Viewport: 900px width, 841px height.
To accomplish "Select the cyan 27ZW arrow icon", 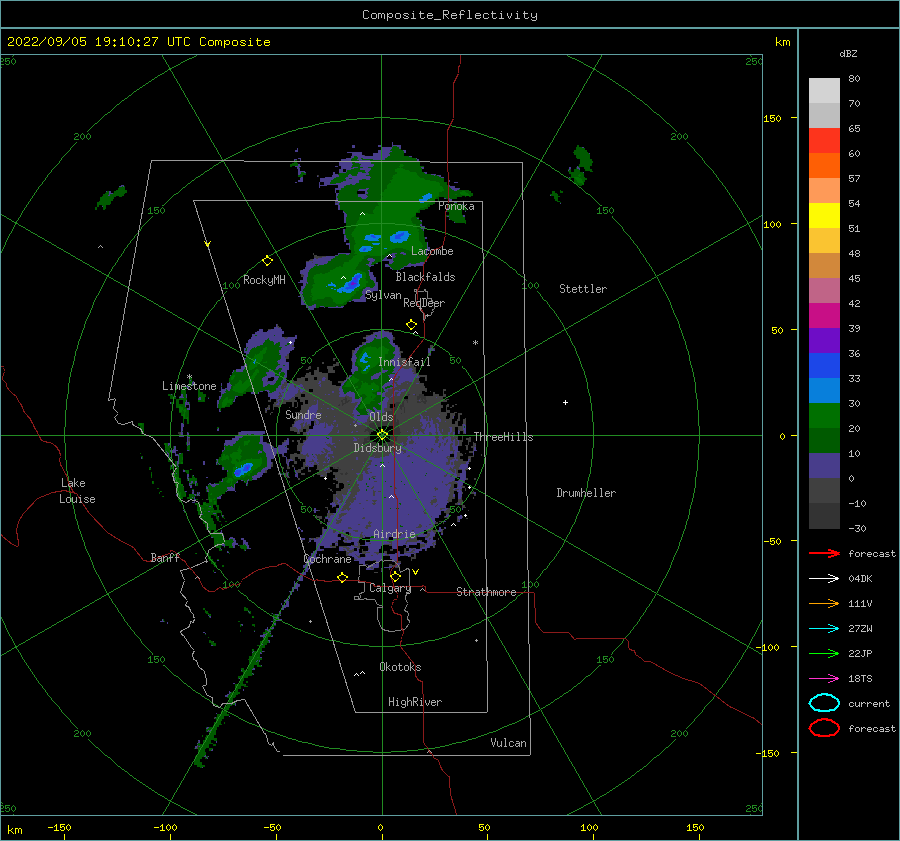I will pos(824,629).
